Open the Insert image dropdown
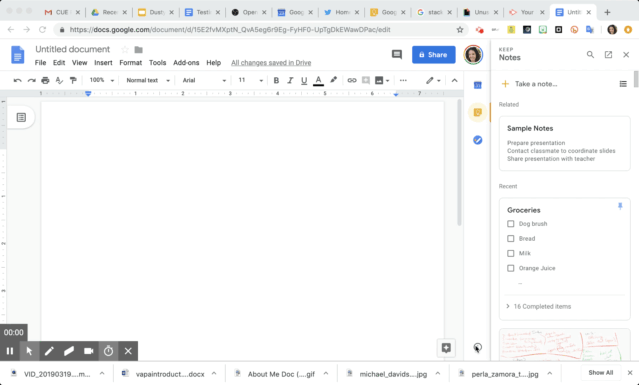Screen dimensions: 639x385 coord(382,81)
